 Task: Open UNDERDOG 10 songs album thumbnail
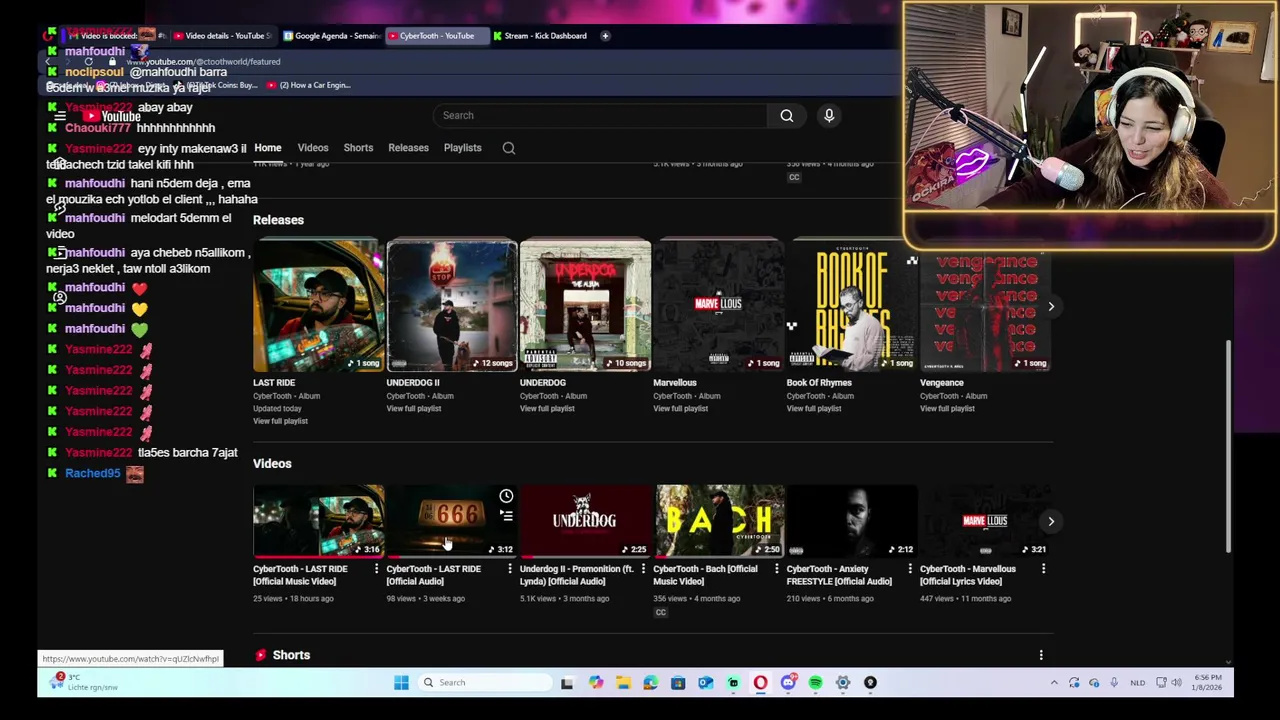(585, 306)
